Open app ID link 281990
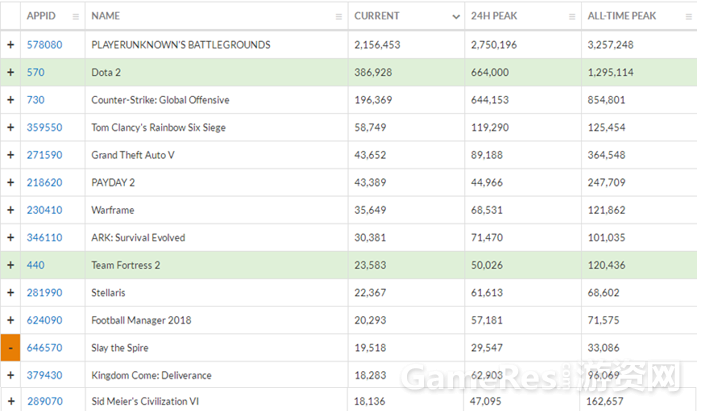This screenshot has height=411, width=706. (44, 292)
